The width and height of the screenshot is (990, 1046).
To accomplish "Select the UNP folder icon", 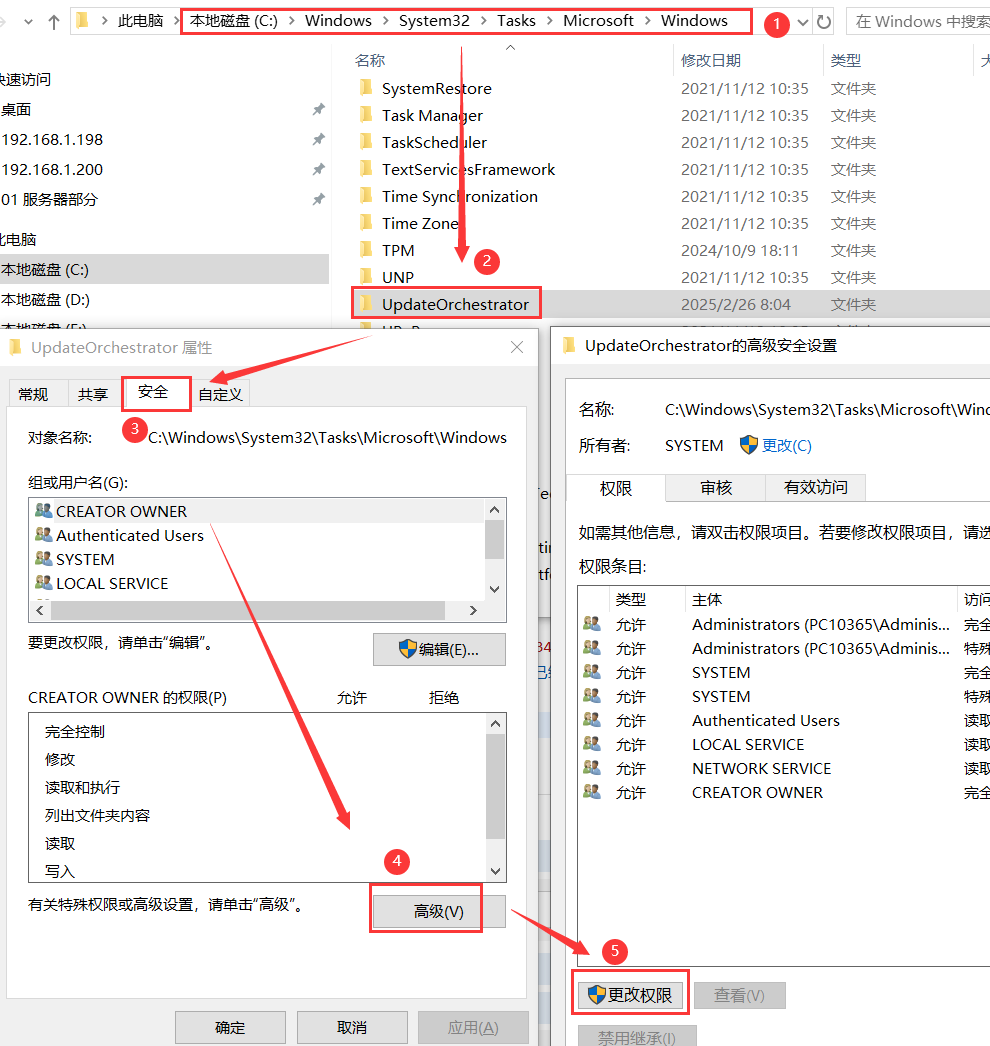I will click(x=366, y=277).
